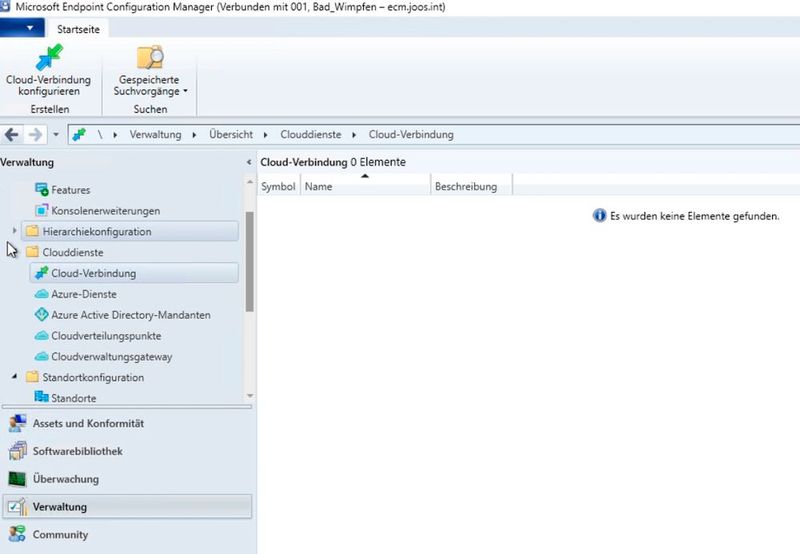
Task: Click Cloudverwaltungsgateway cloud icon
Action: 41,357
